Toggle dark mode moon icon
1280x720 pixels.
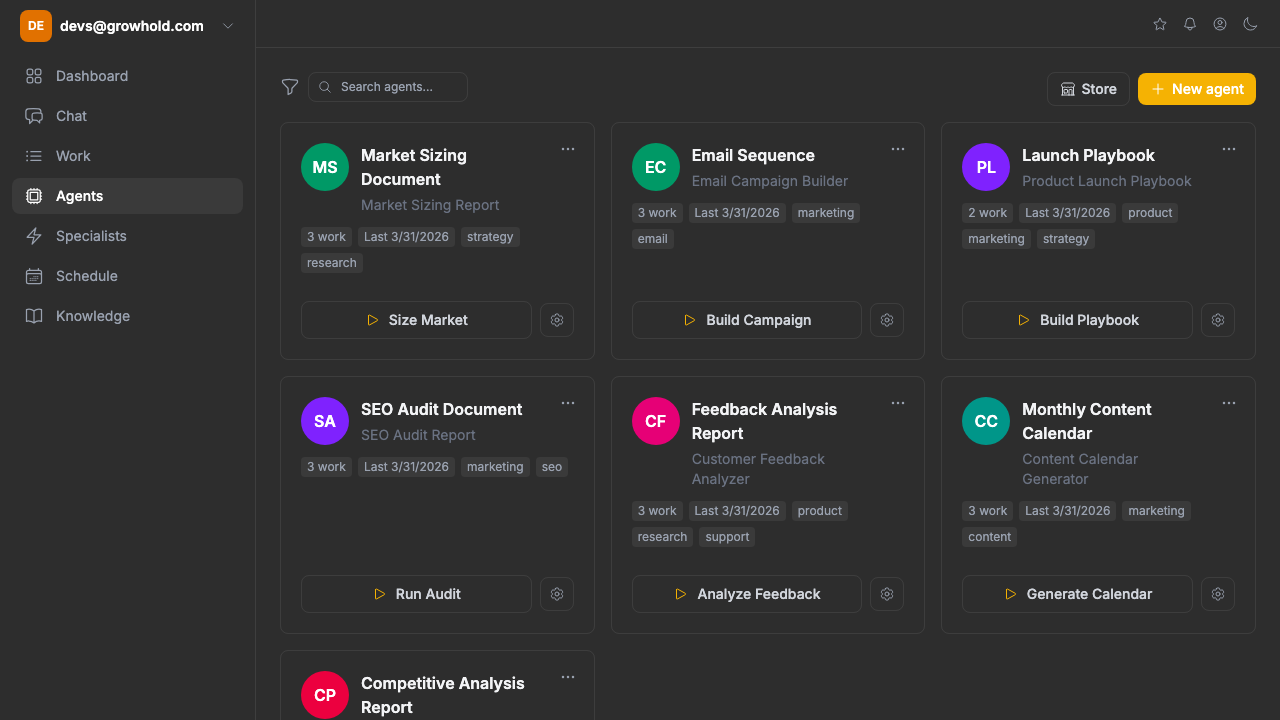tap(1250, 24)
